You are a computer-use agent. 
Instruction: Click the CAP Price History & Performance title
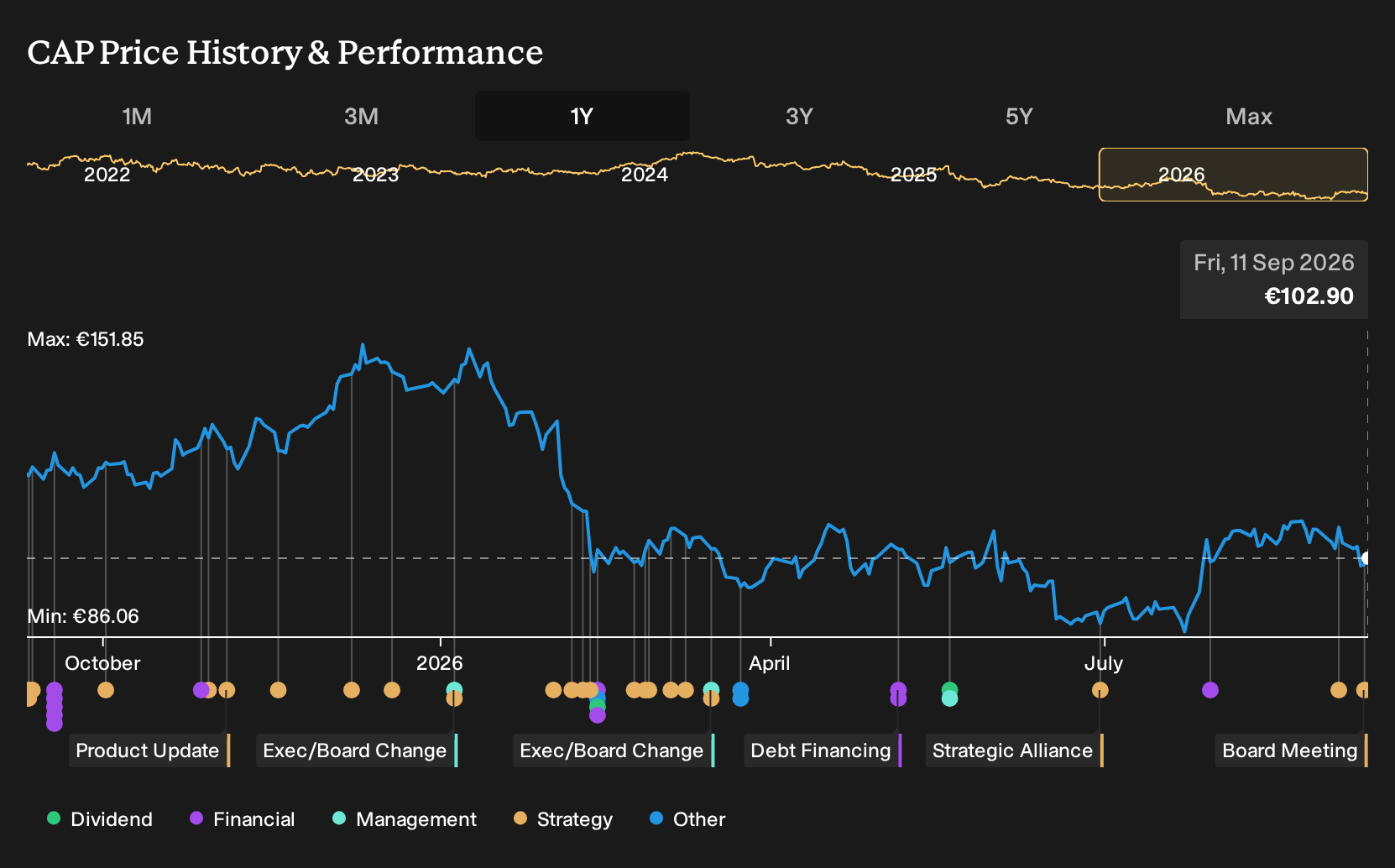[x=285, y=52]
